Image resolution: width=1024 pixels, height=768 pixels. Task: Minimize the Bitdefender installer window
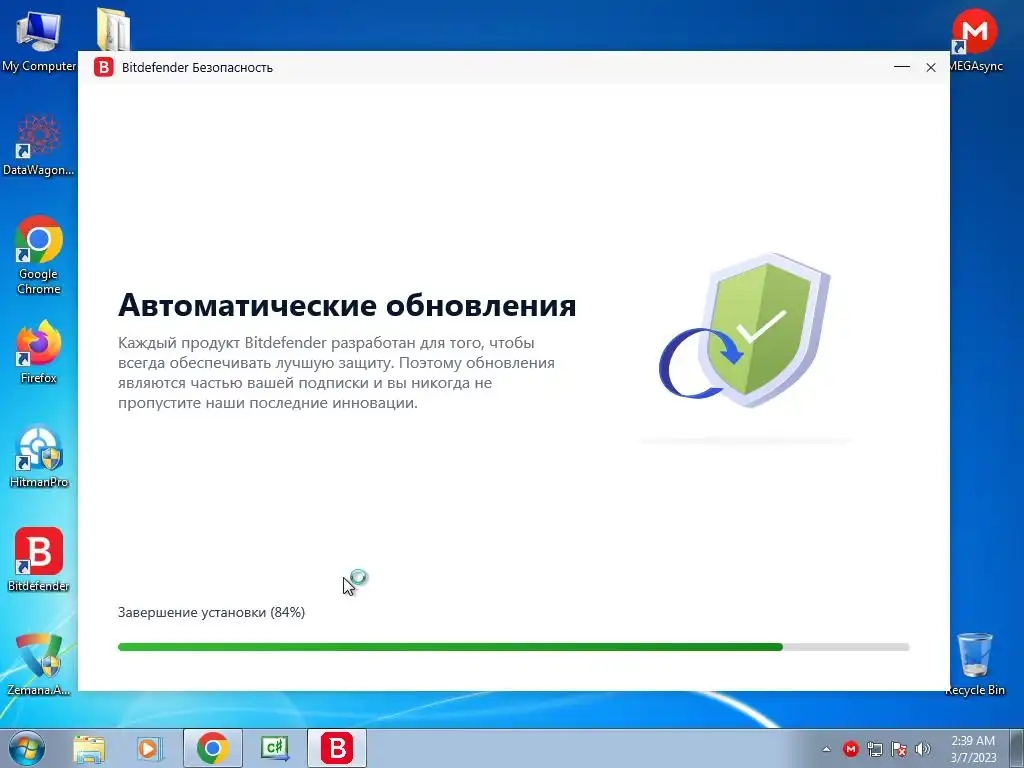(902, 67)
